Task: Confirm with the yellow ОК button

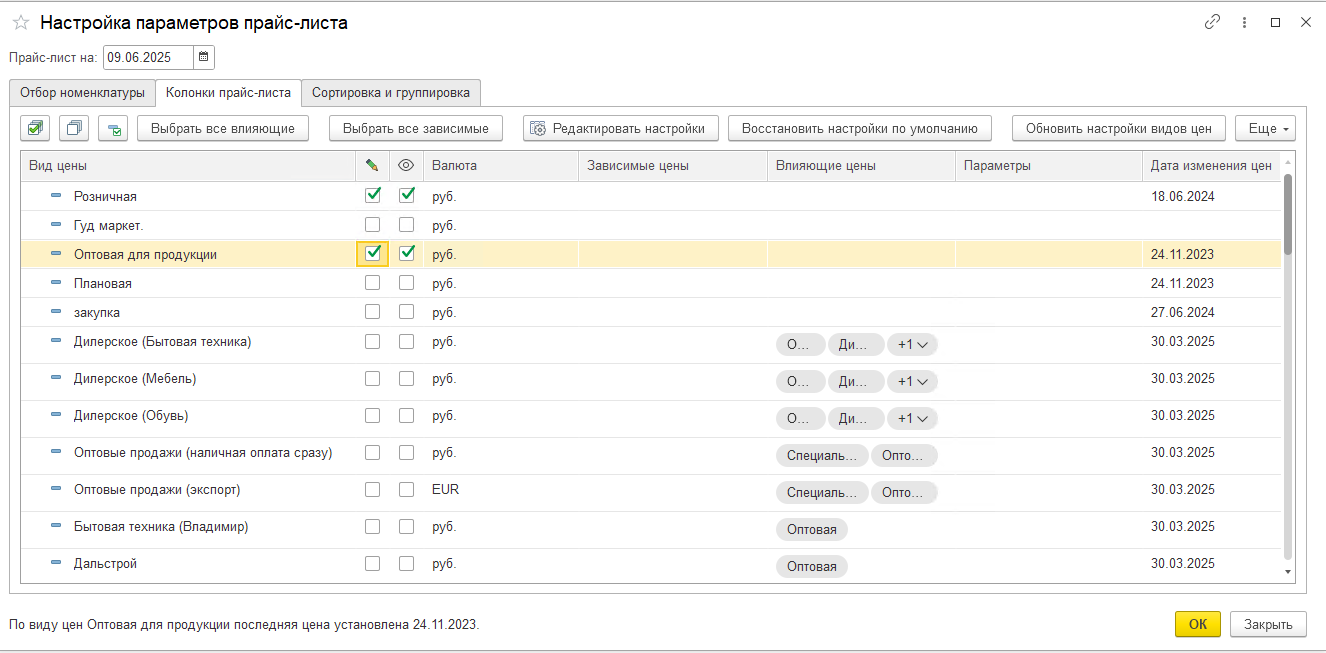Action: point(1197,624)
